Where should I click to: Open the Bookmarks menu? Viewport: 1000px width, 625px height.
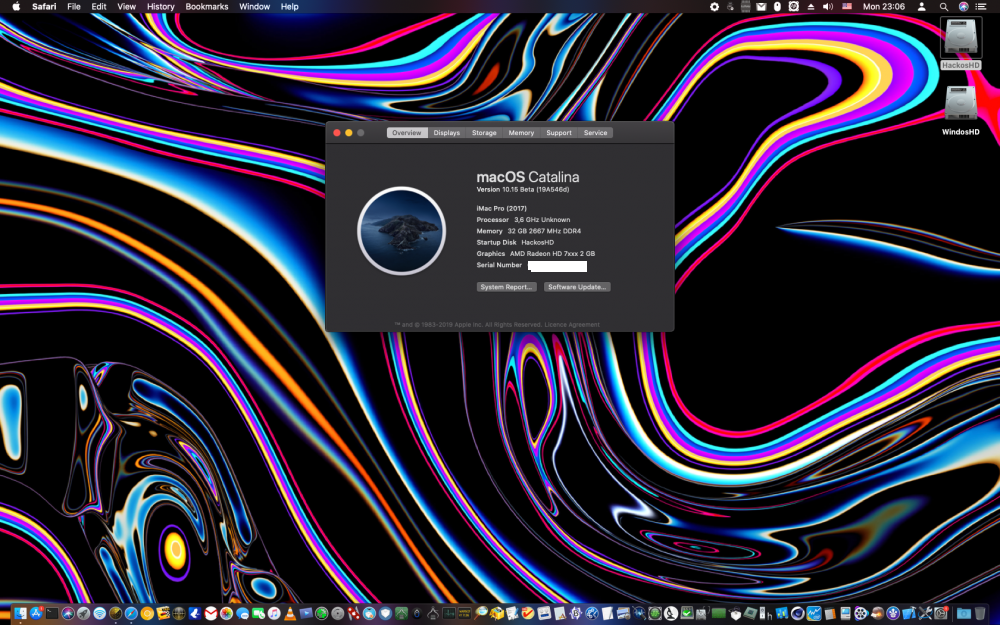tap(207, 6)
